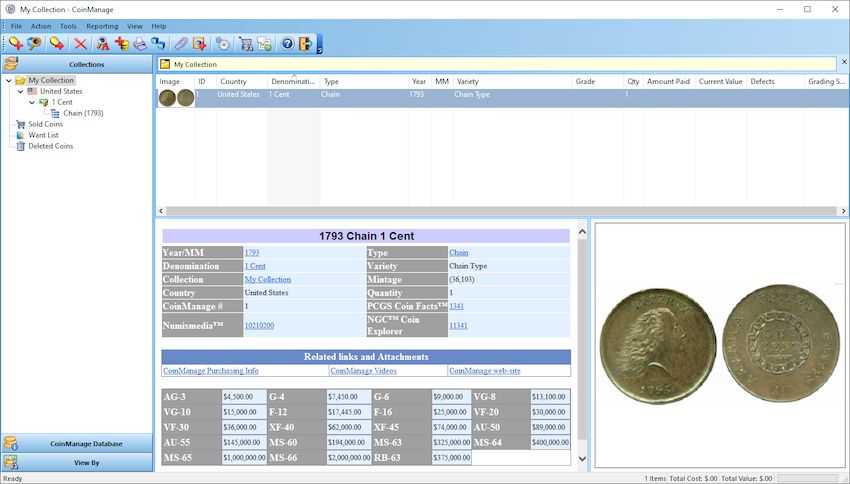Click the MS-65 $1,000,000.00 value cell
Viewport: 850px width, 484px height.
click(x=244, y=457)
